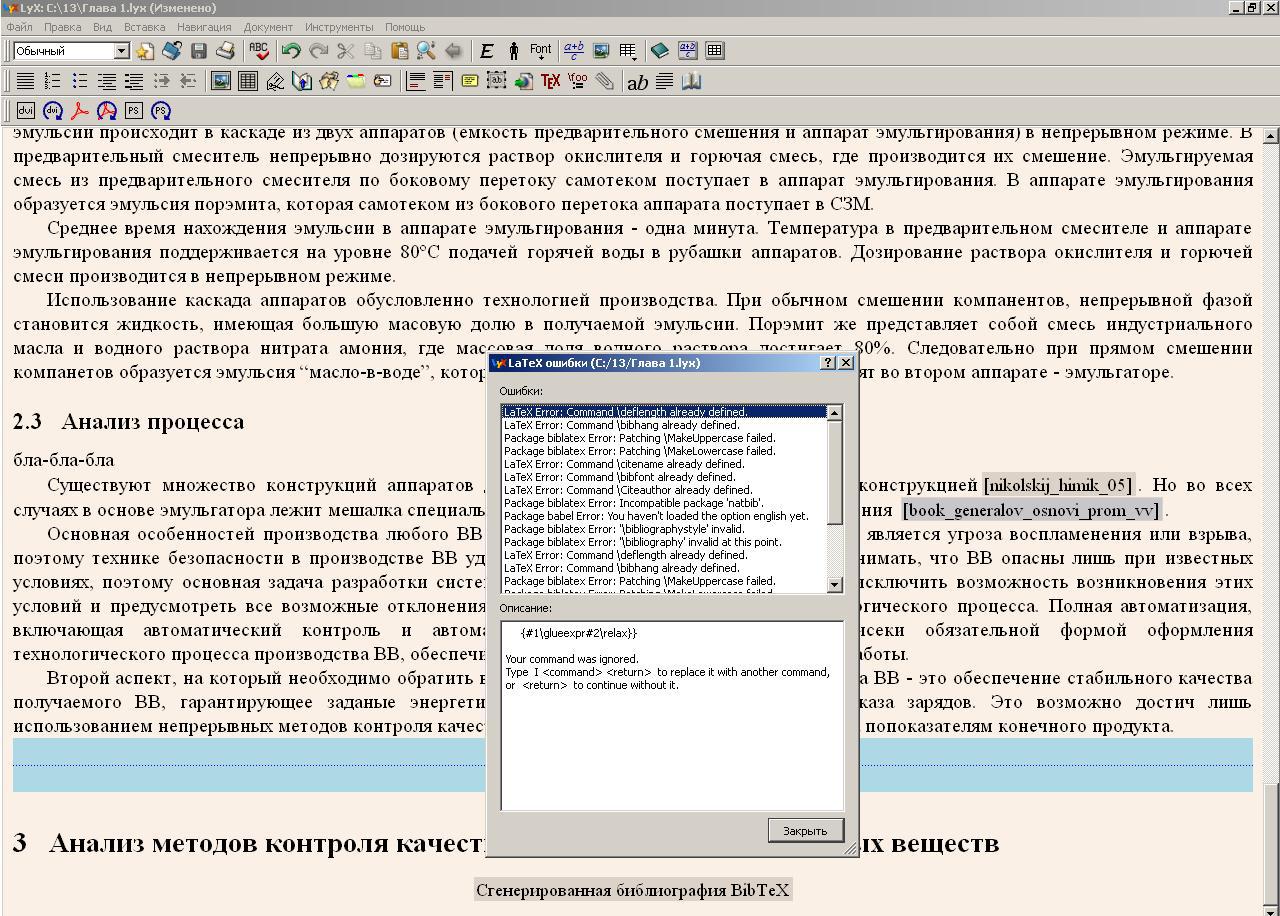This screenshot has height=916, width=1280.
Task: Update PostScript output icon
Action: [161, 111]
